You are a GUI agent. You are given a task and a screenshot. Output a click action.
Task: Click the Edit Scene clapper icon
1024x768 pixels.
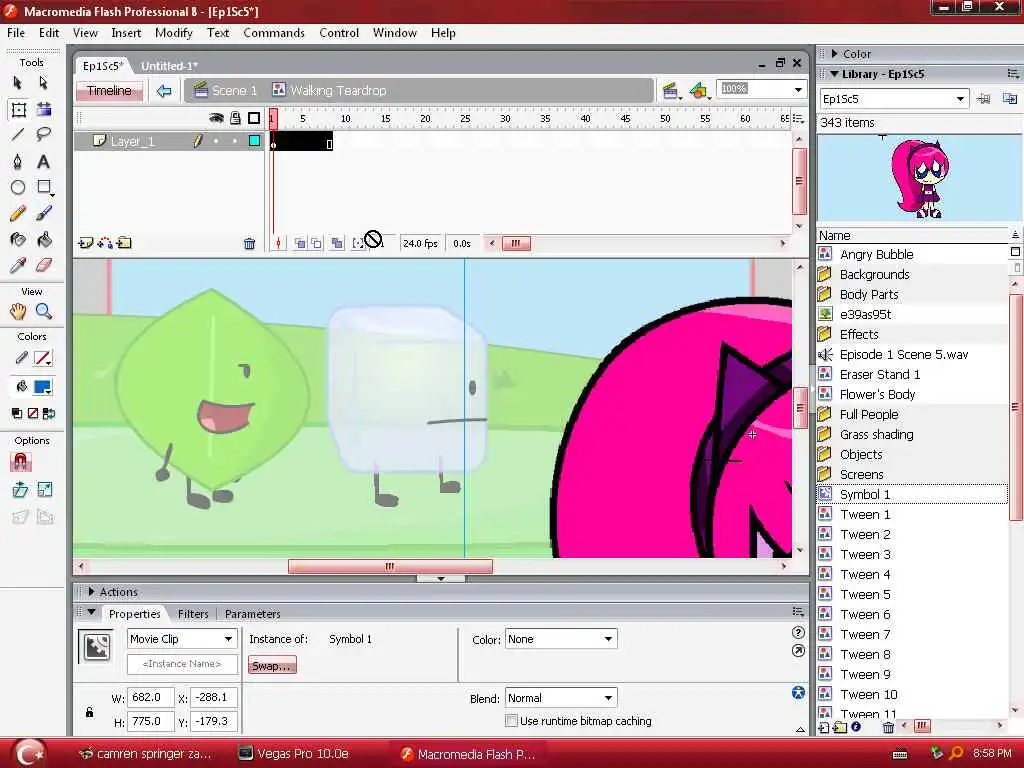point(670,91)
